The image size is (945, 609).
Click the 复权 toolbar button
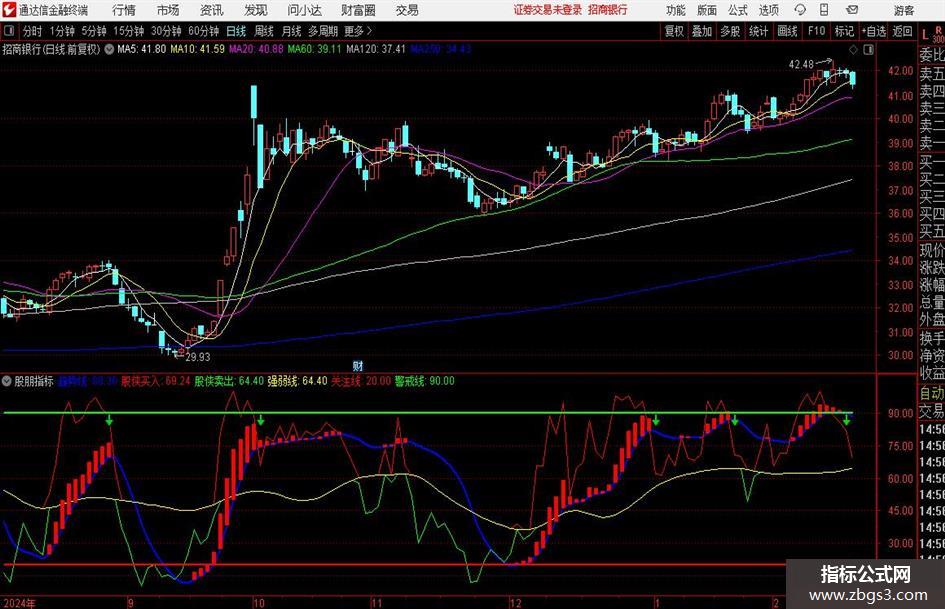pyautogui.click(x=674, y=31)
